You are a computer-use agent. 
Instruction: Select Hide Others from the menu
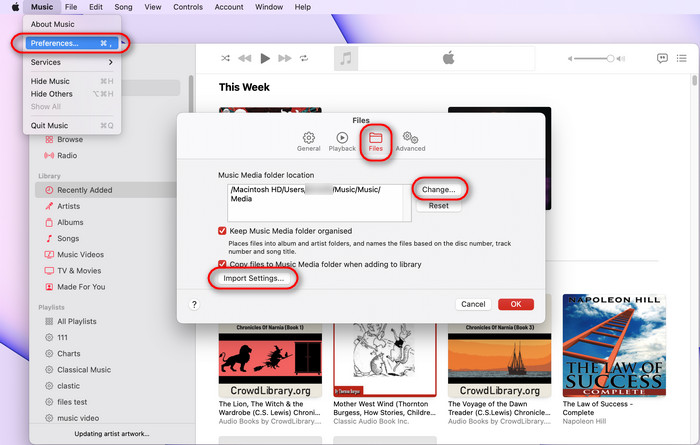71,94
